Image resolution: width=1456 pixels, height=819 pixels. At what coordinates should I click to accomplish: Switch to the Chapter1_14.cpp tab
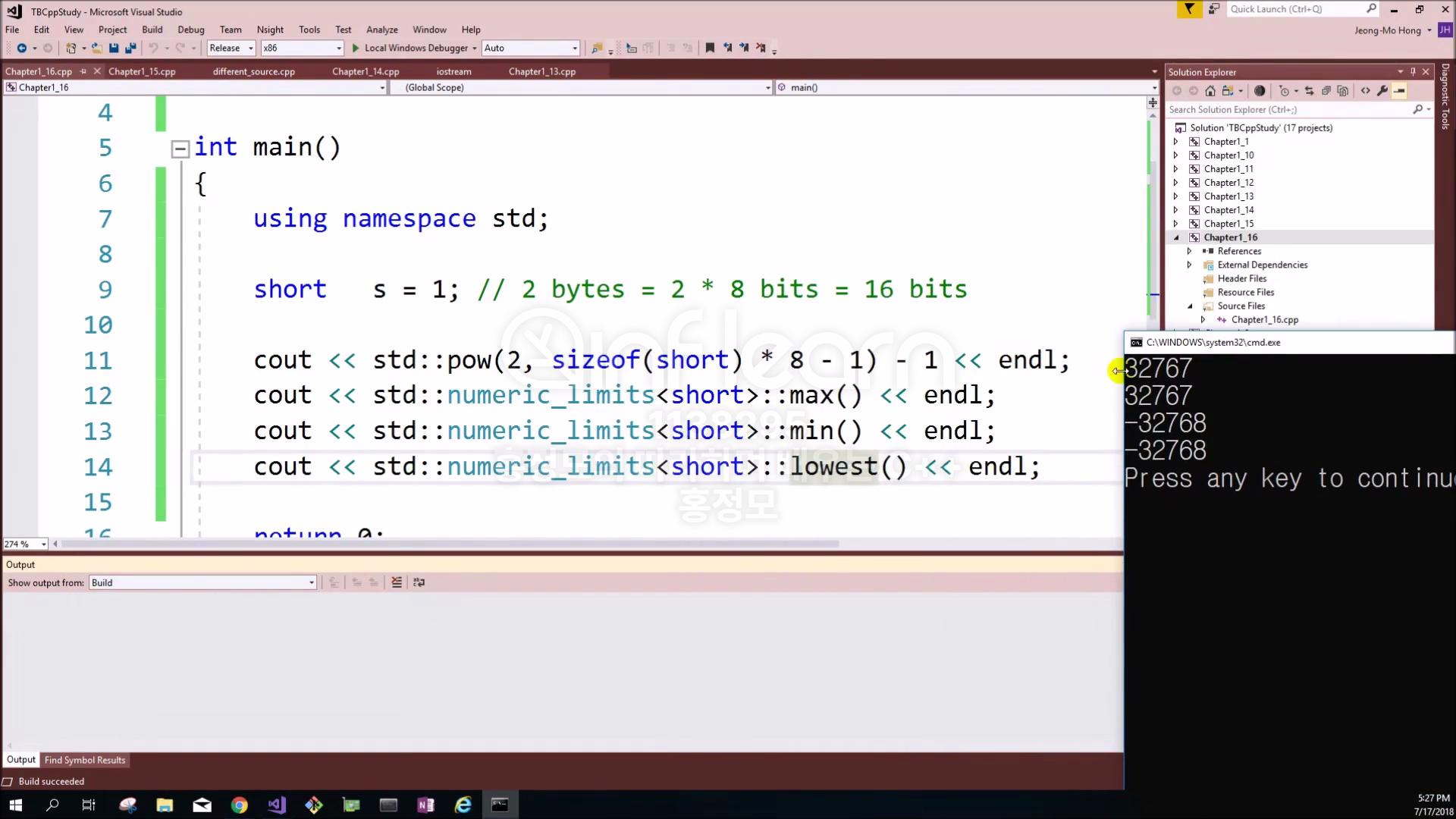(366, 71)
